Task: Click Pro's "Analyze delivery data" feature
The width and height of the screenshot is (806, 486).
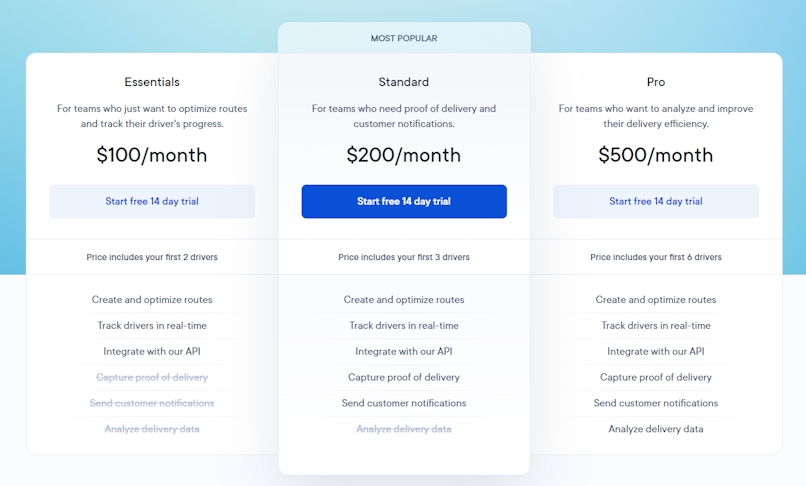Action: 656,429
